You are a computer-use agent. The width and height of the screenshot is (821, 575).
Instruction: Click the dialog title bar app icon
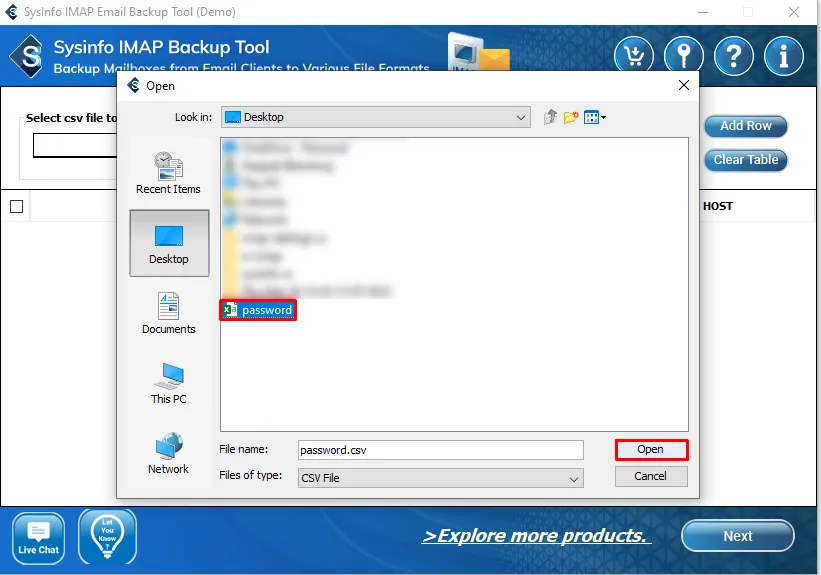click(x=134, y=85)
